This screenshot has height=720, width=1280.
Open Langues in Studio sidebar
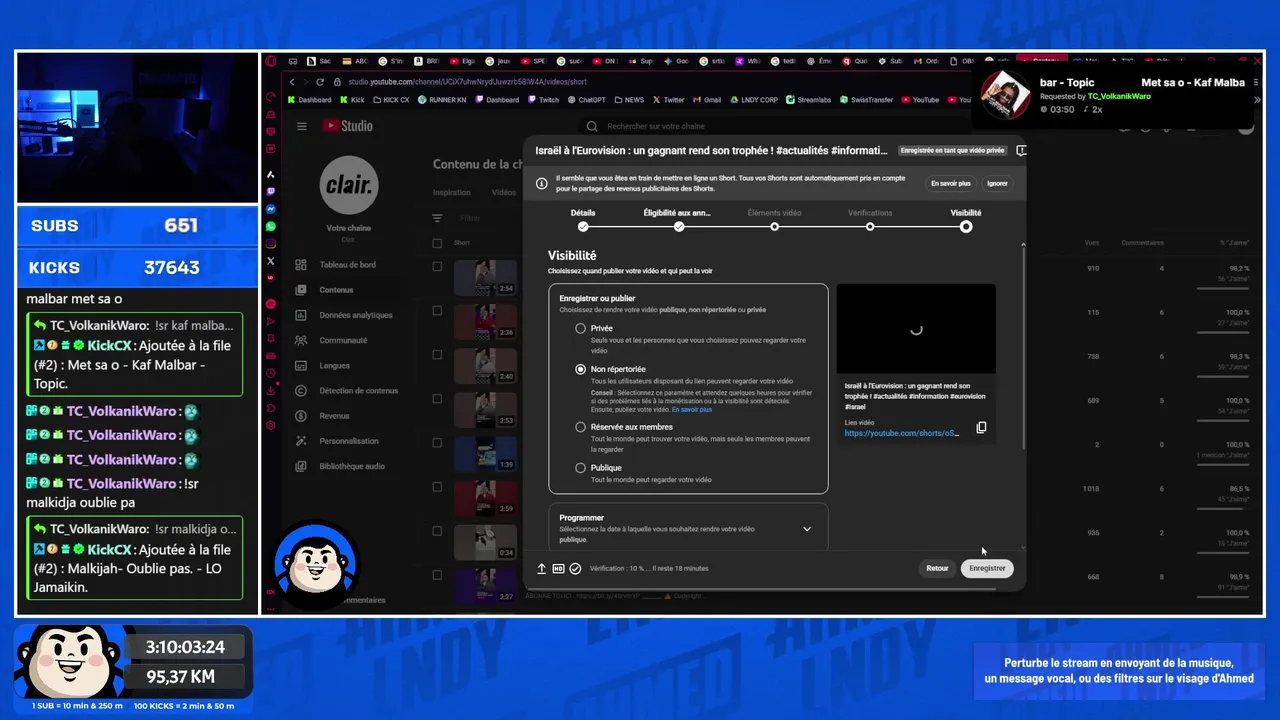pos(334,366)
